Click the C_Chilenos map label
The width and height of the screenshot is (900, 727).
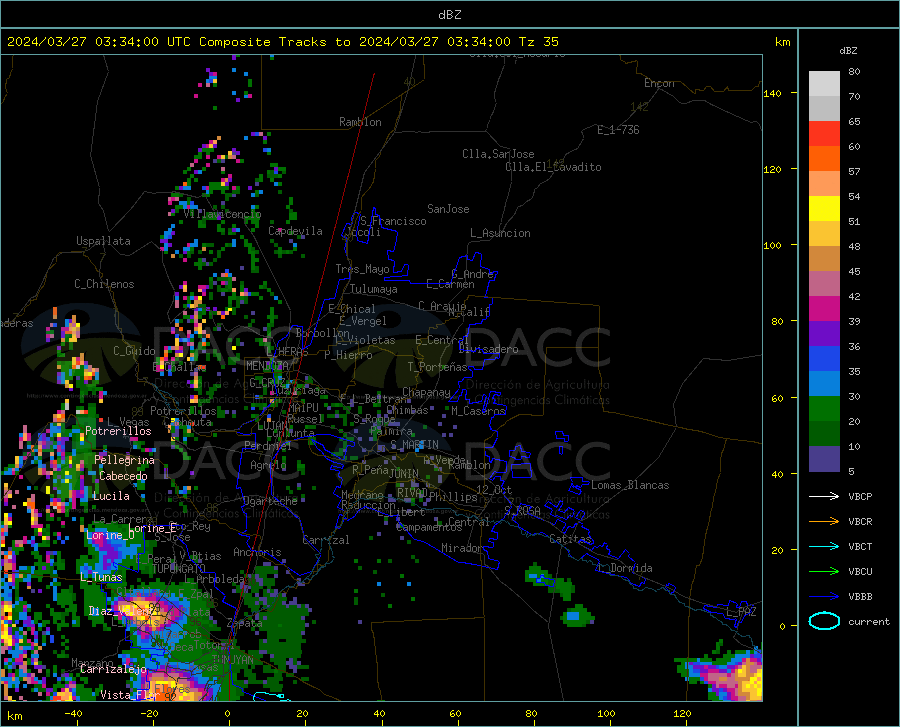[104, 284]
